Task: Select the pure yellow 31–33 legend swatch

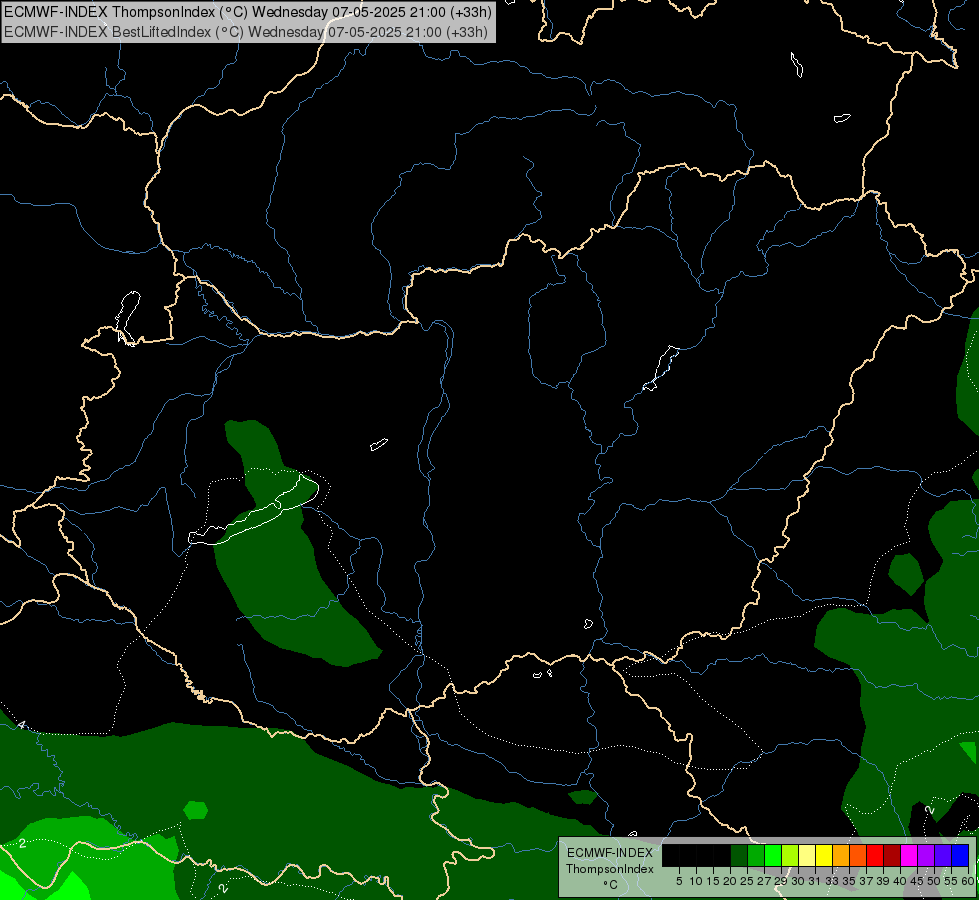Action: (x=824, y=855)
